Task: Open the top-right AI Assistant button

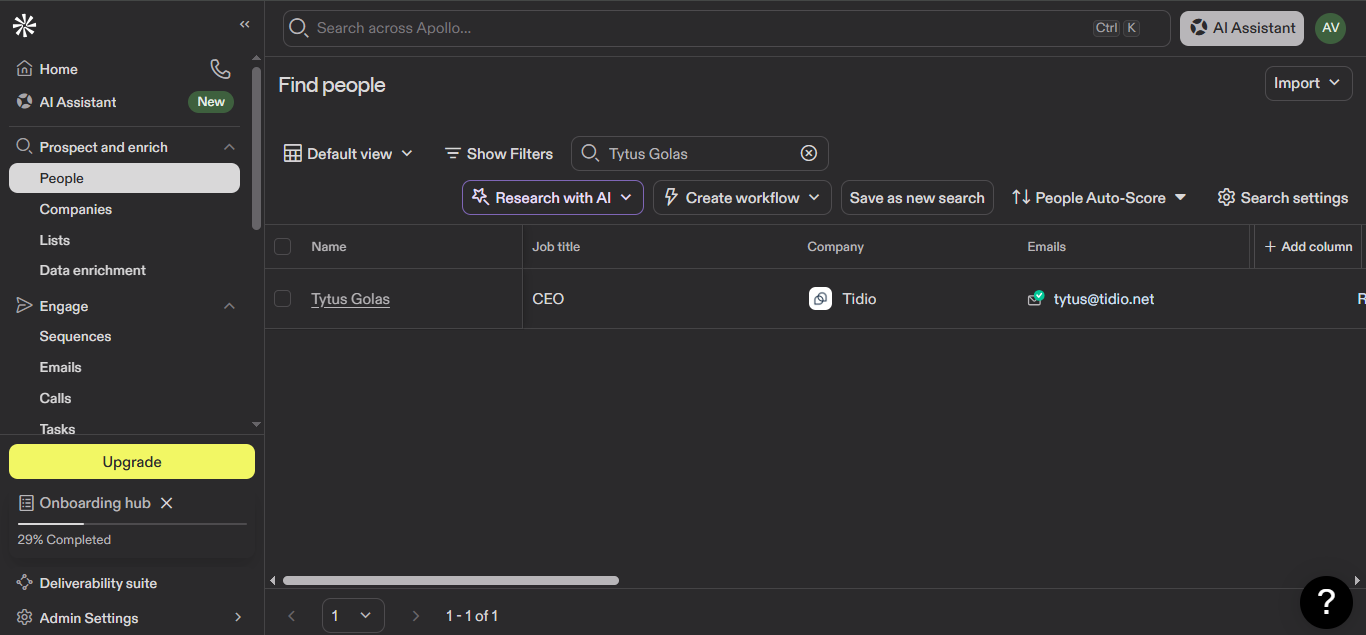Action: 1241,28
